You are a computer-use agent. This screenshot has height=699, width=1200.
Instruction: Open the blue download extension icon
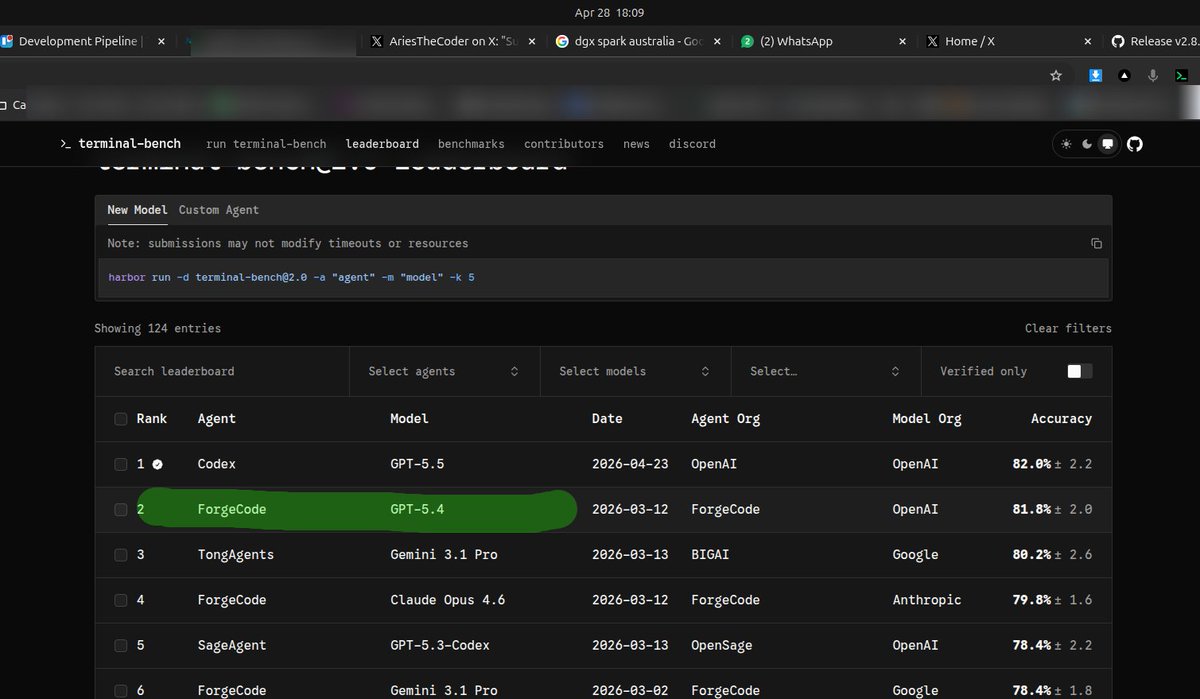(x=1096, y=75)
